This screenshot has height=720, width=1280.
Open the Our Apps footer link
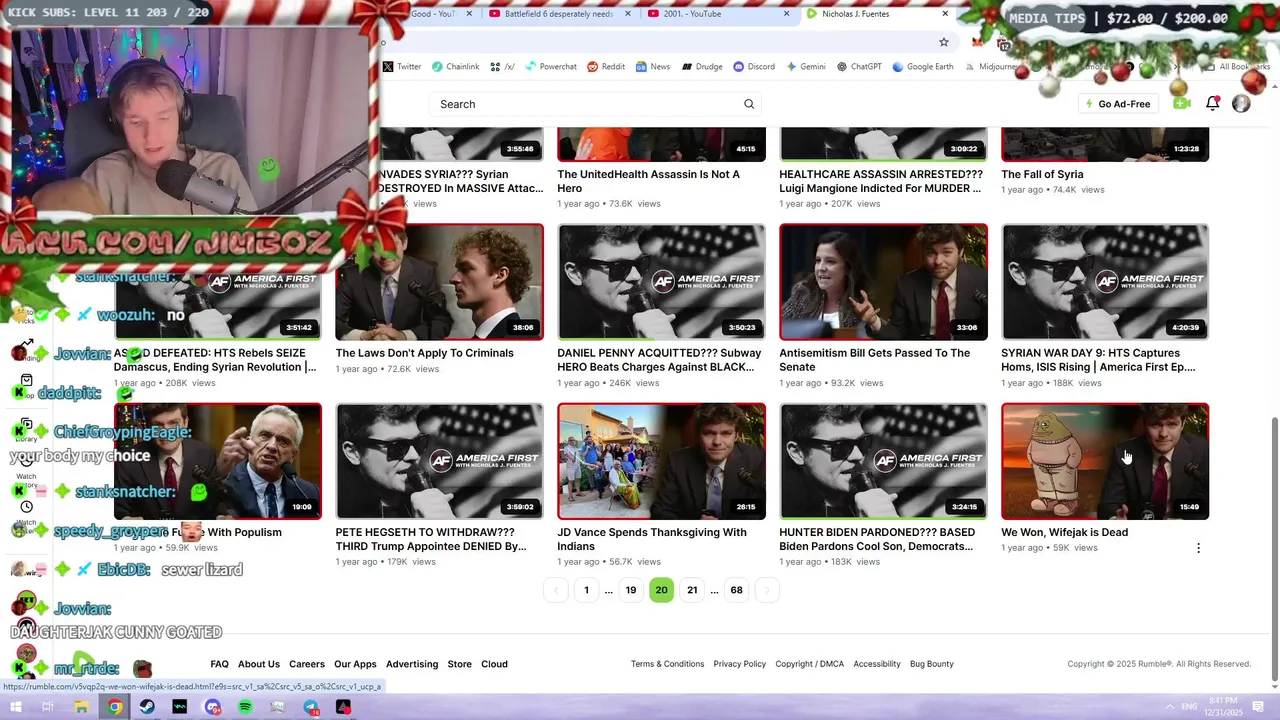coord(355,664)
